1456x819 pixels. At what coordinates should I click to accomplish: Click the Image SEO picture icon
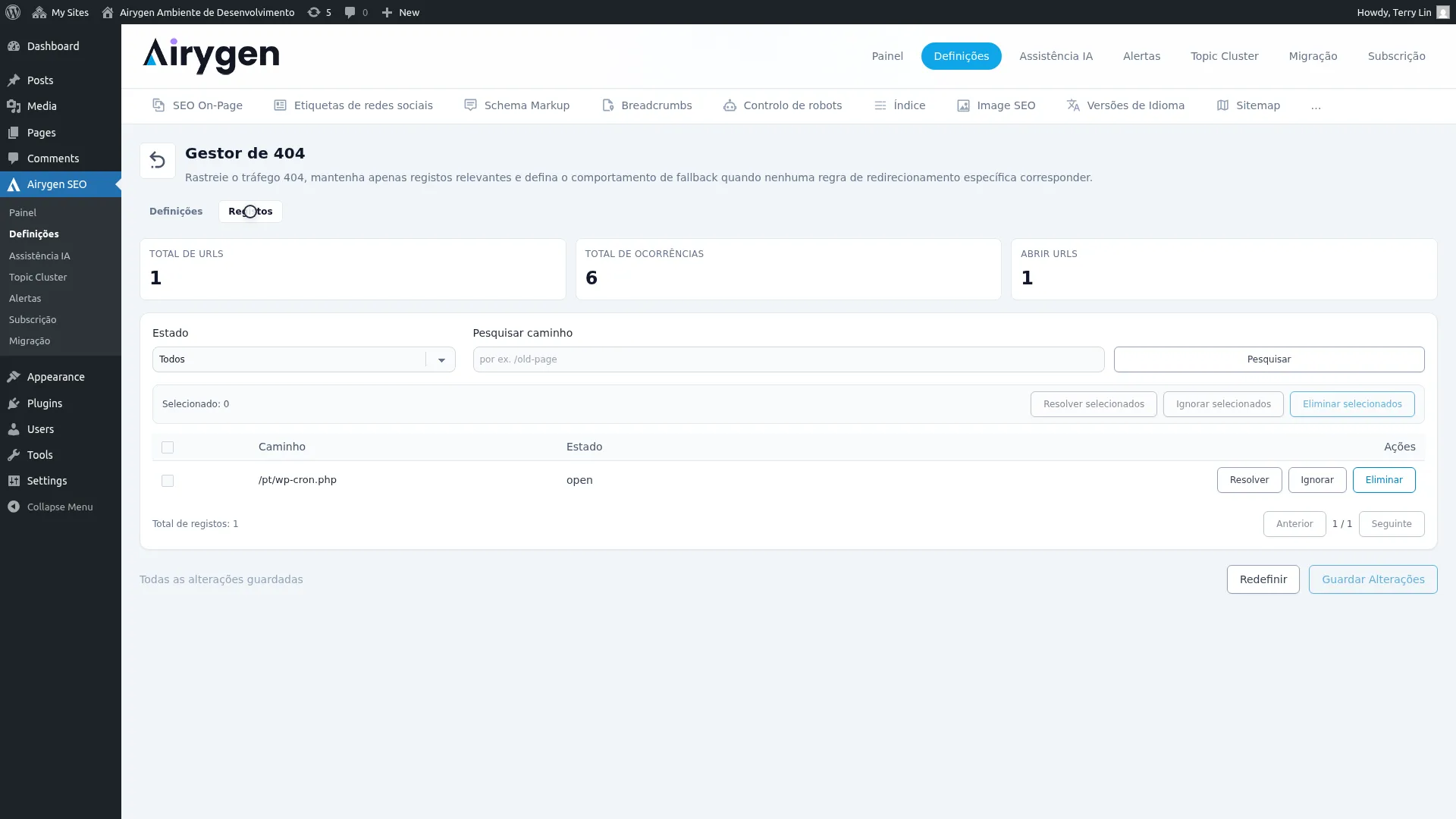[x=963, y=105]
